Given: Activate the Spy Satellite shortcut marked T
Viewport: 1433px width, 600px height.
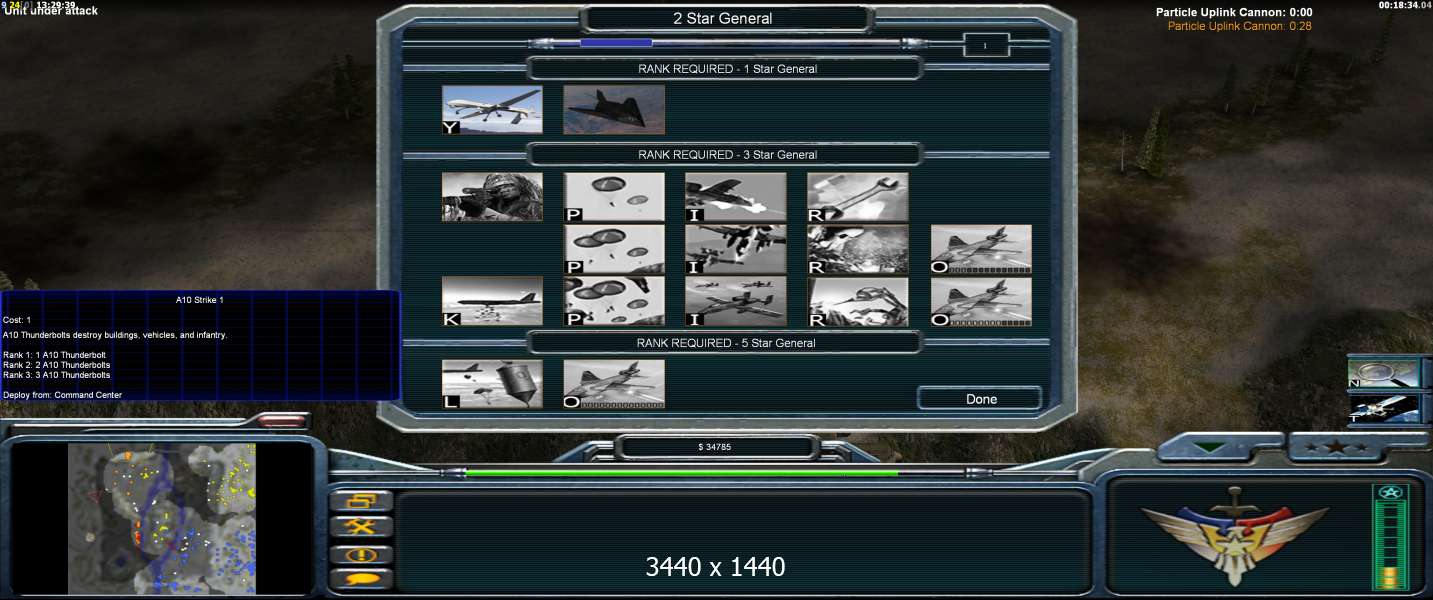Looking at the screenshot, I should tap(1384, 409).
